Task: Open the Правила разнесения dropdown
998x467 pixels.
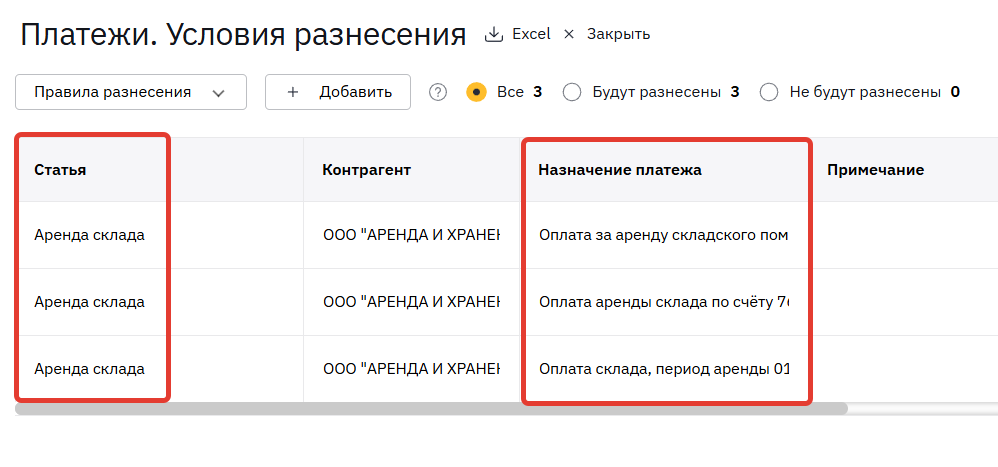Action: coord(130,92)
